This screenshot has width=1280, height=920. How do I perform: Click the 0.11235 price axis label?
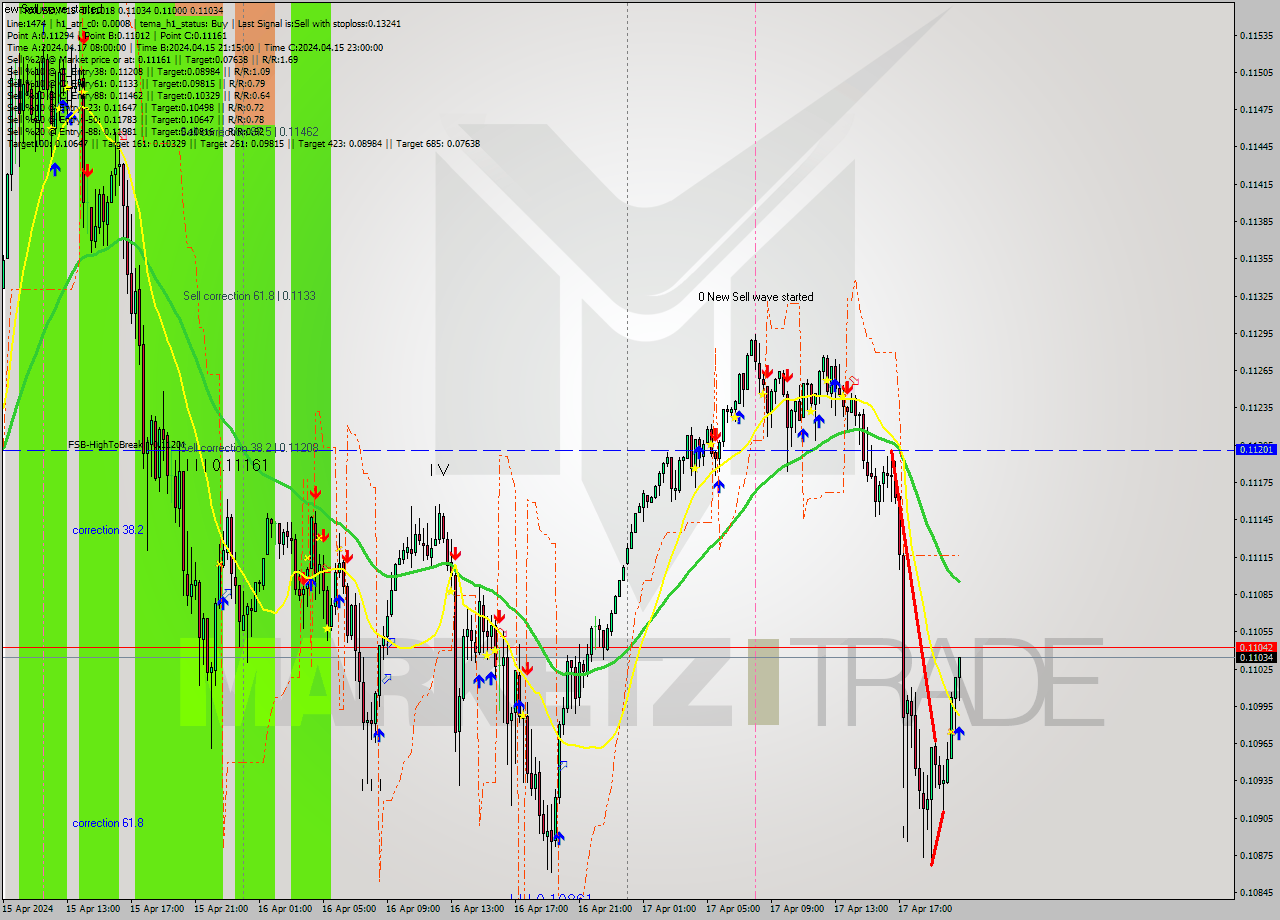1257,408
